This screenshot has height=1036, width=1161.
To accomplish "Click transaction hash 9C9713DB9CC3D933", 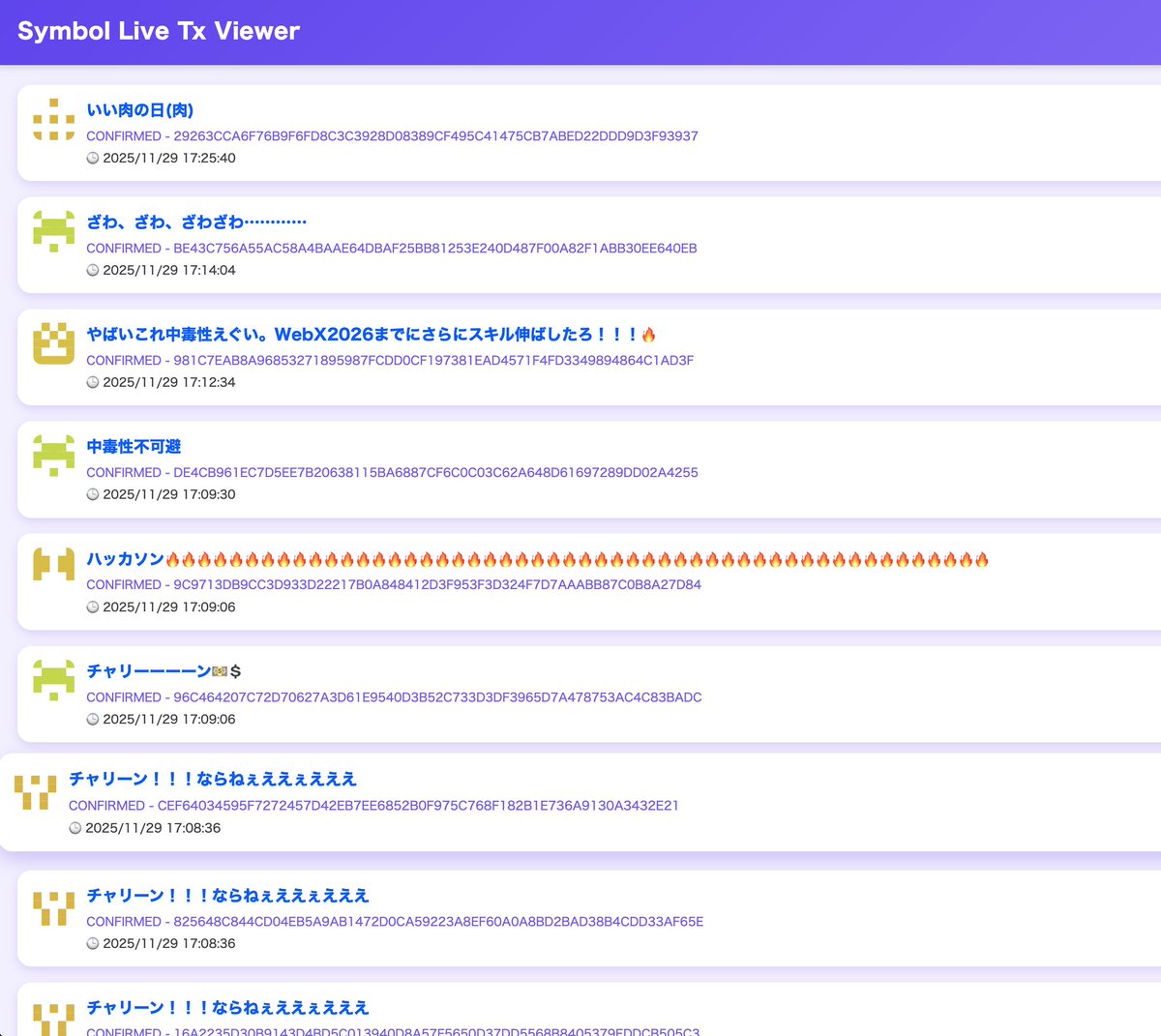I will pyautogui.click(x=437, y=585).
